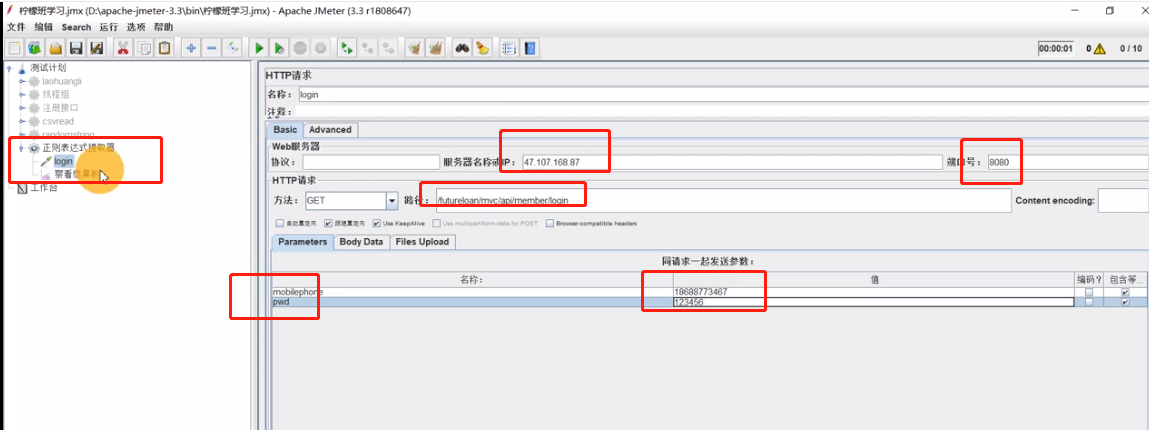Tick the 编码 checkbox in mobilephone row
Screen dimensions: 1149x430
1089,292
